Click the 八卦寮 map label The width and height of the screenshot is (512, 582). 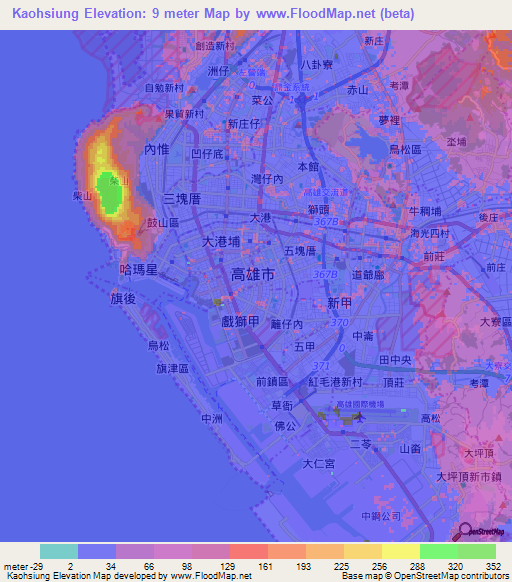click(316, 65)
